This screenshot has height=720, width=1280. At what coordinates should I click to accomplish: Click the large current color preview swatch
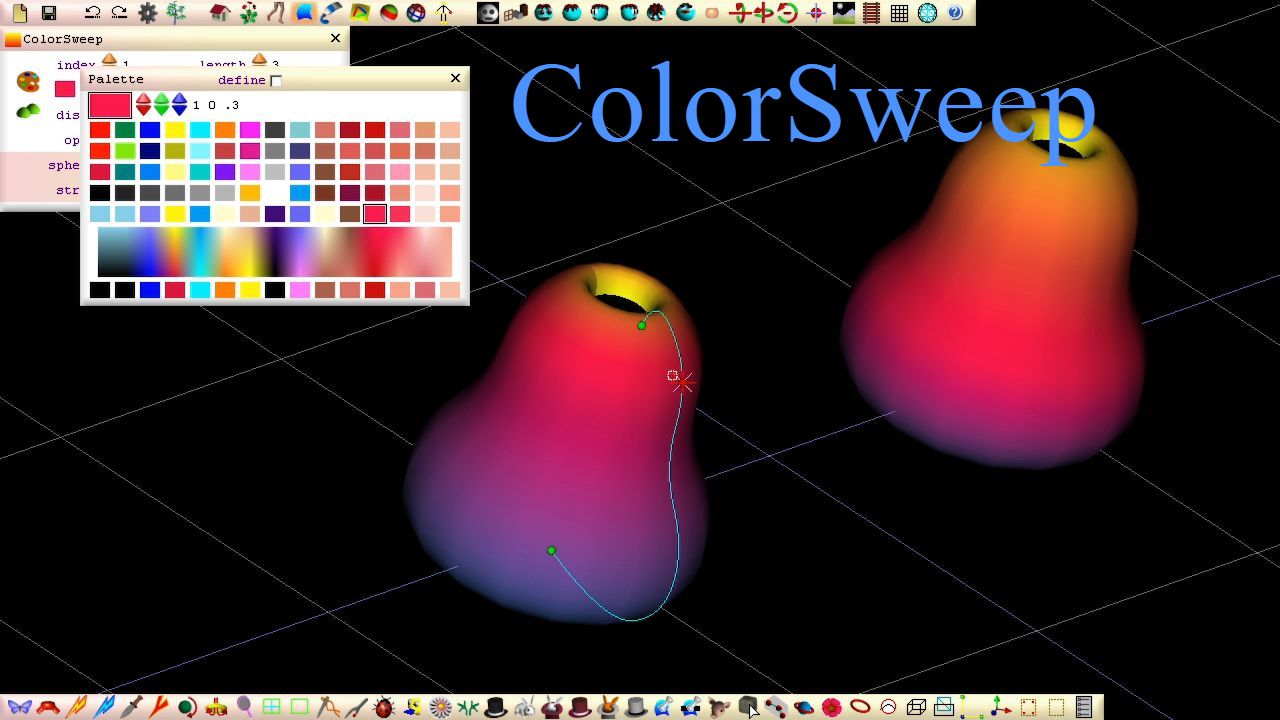110,105
